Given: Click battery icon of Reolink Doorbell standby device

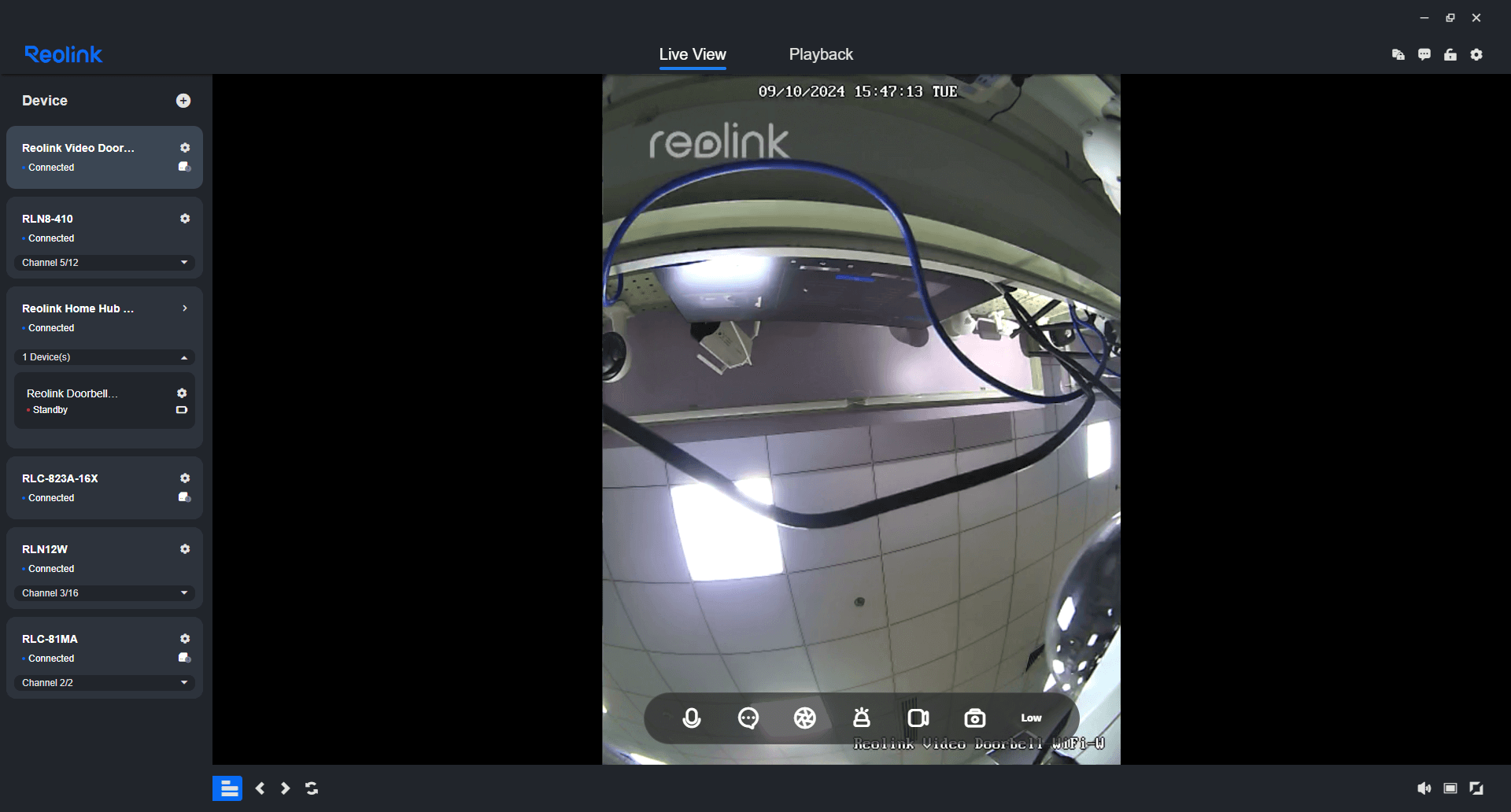Looking at the screenshot, I should click(182, 410).
